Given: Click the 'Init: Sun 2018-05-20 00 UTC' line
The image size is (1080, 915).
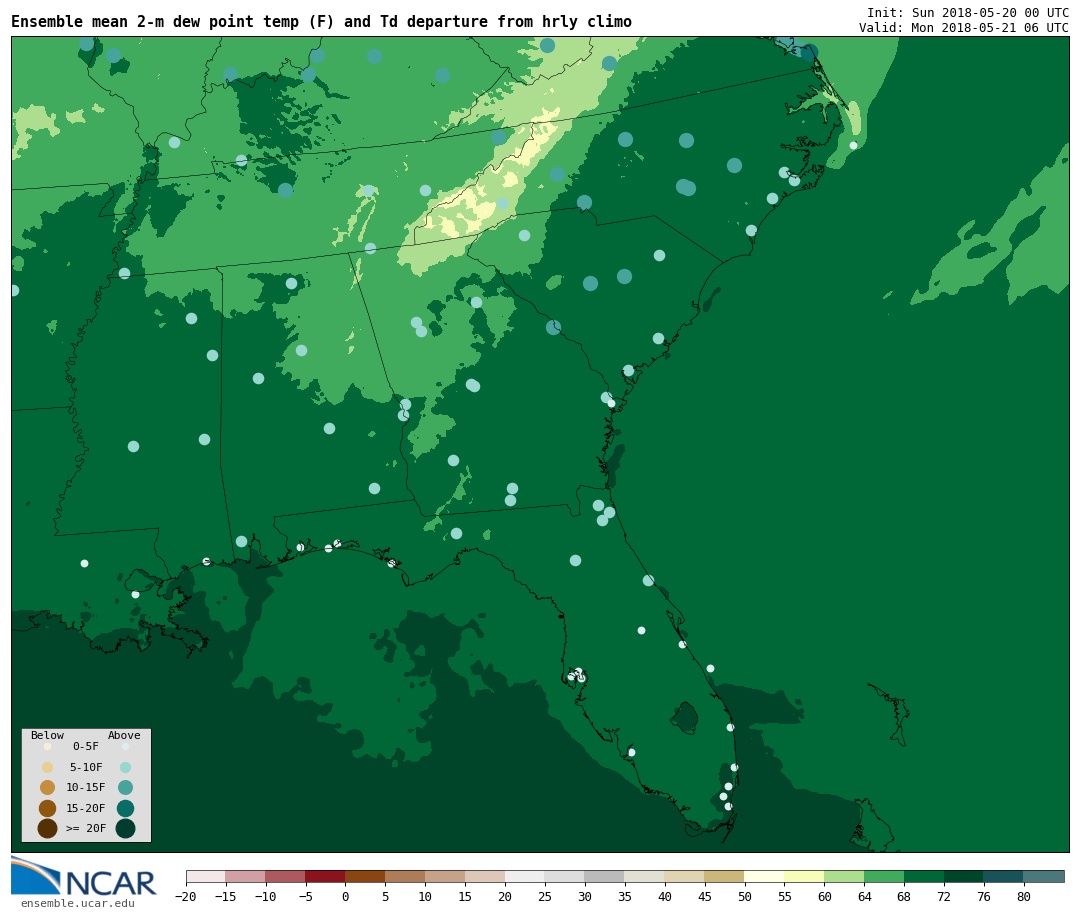Looking at the screenshot, I should pyautogui.click(x=968, y=13).
